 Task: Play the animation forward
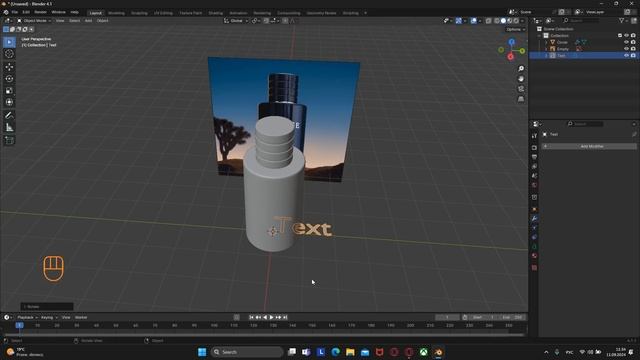coord(271,317)
